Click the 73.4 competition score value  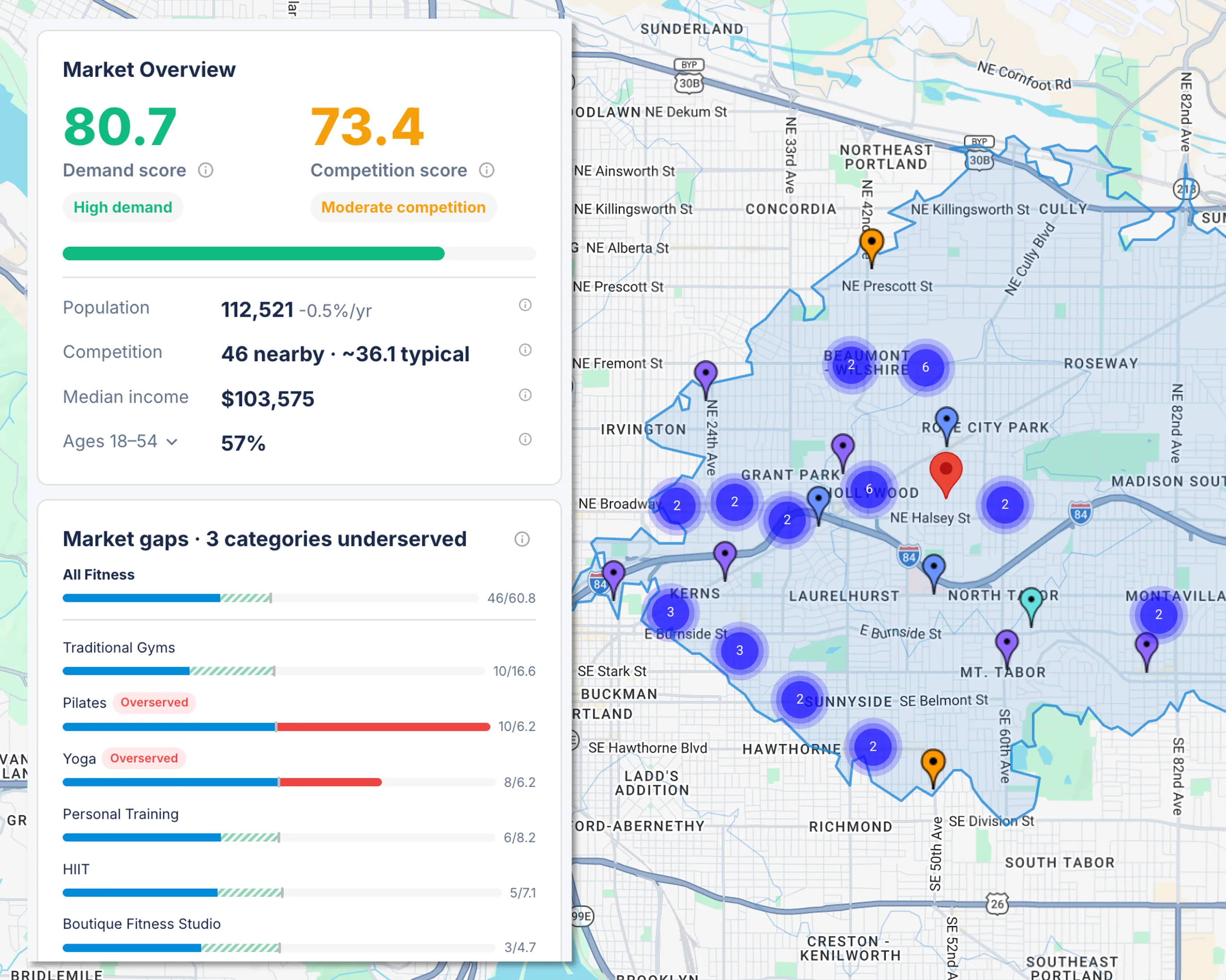(367, 127)
